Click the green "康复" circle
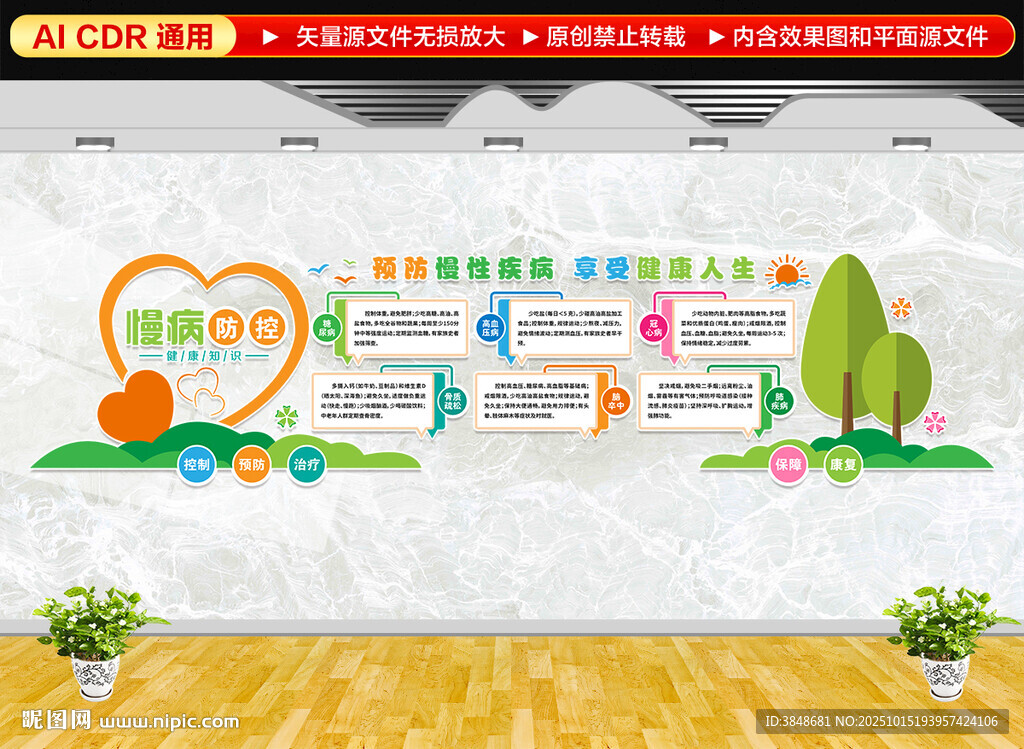Screen dimensions: 1024x749 pos(843,464)
